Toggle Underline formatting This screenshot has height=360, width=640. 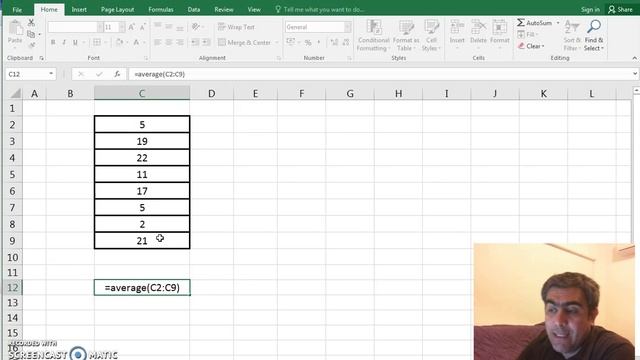pyautogui.click(x=75, y=42)
